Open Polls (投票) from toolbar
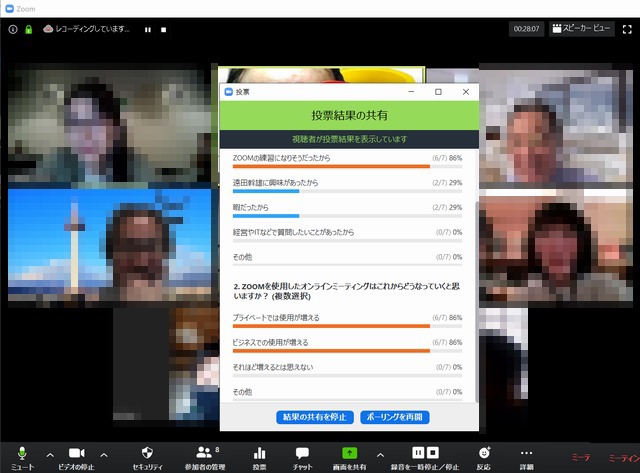Screen dimensions: 640x473 [260, 457]
